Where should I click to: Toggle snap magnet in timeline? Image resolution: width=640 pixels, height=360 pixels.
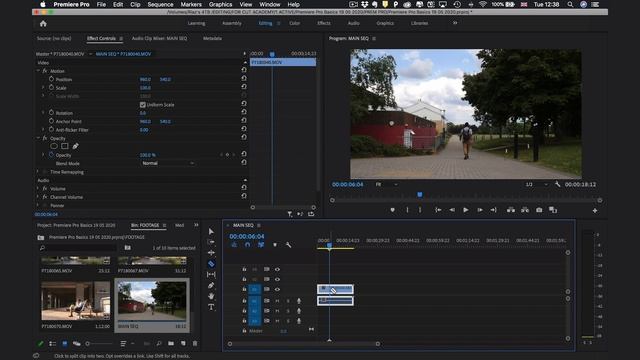(x=247, y=245)
